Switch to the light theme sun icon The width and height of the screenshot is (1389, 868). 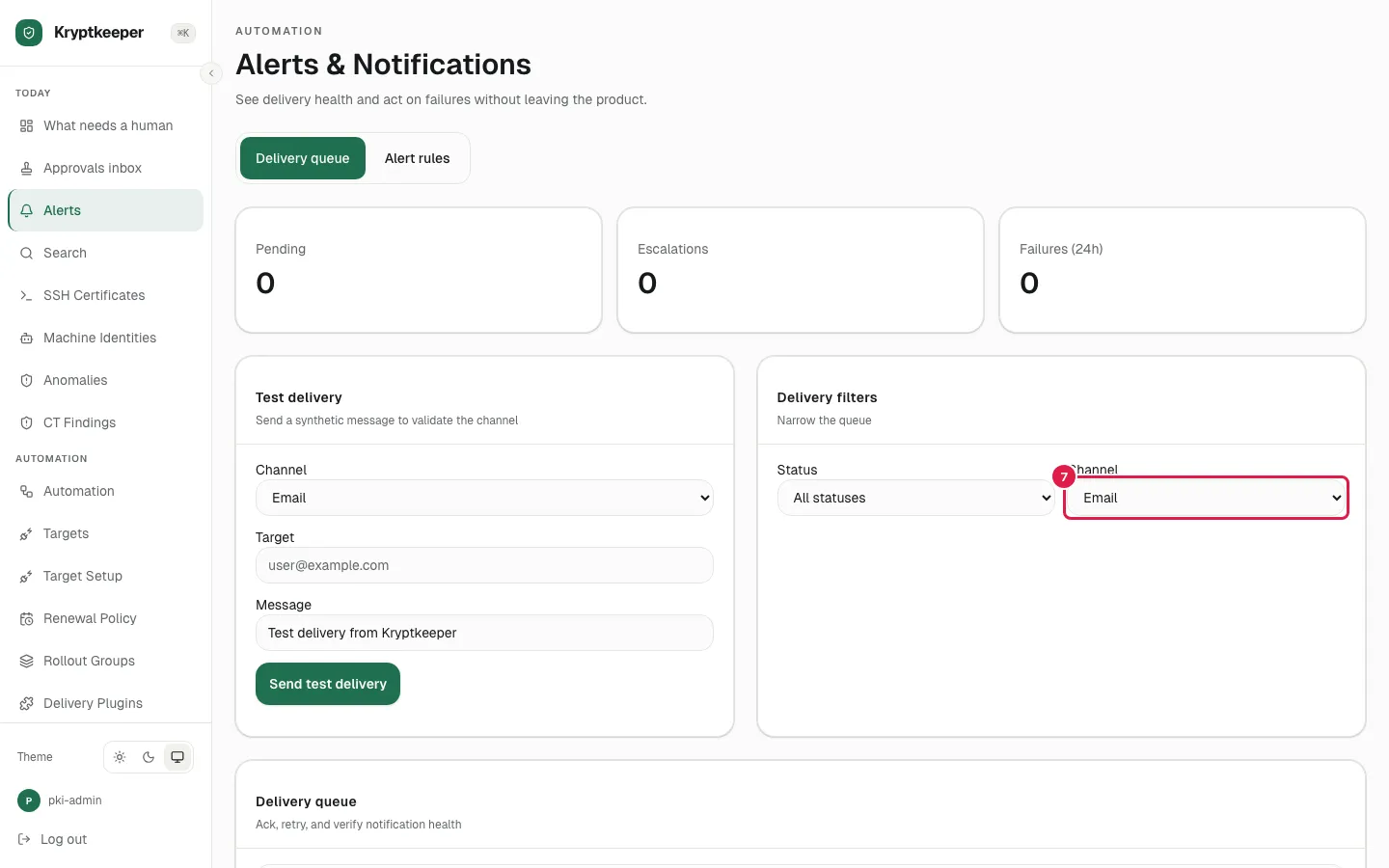[120, 757]
